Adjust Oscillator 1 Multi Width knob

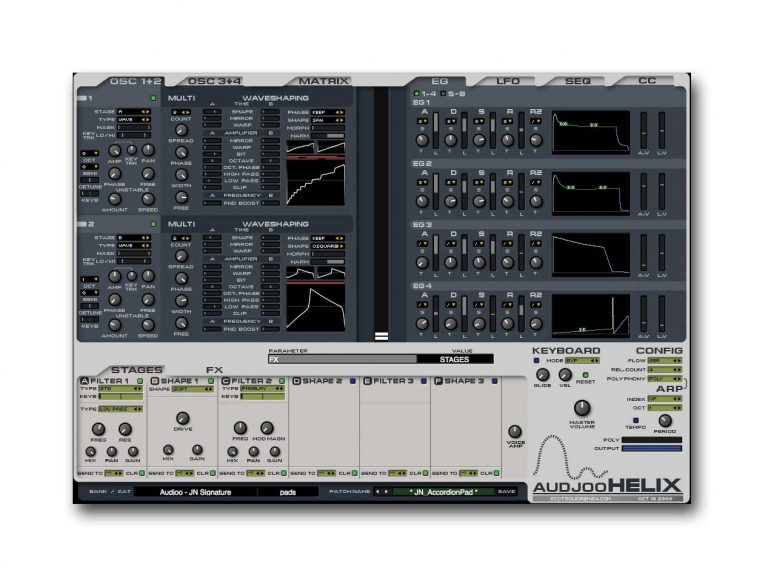click(181, 175)
